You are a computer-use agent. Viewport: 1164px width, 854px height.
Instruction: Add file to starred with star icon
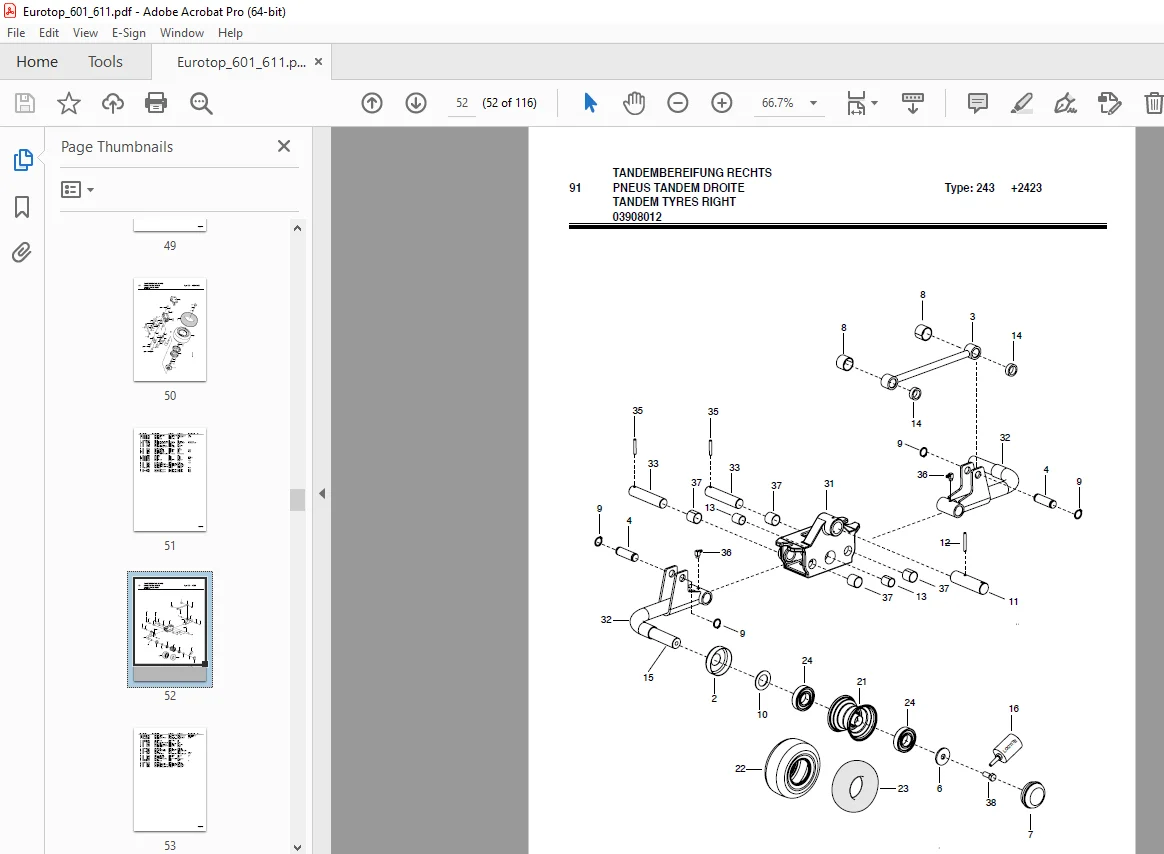69,102
